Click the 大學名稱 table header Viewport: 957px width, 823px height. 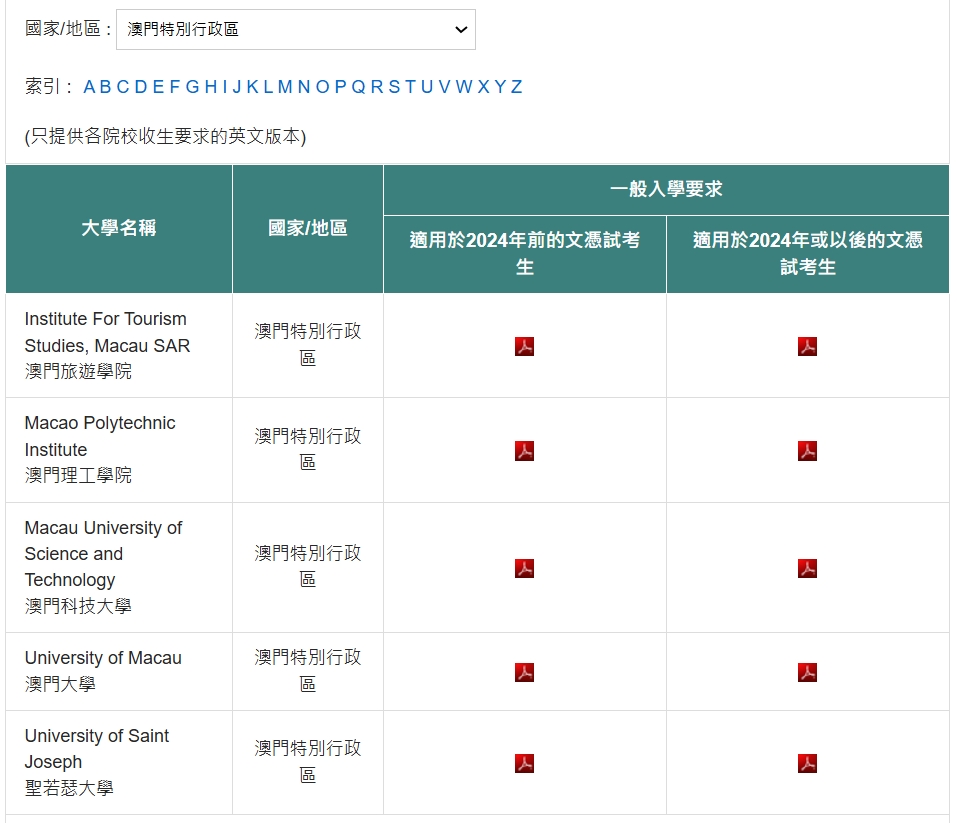118,228
